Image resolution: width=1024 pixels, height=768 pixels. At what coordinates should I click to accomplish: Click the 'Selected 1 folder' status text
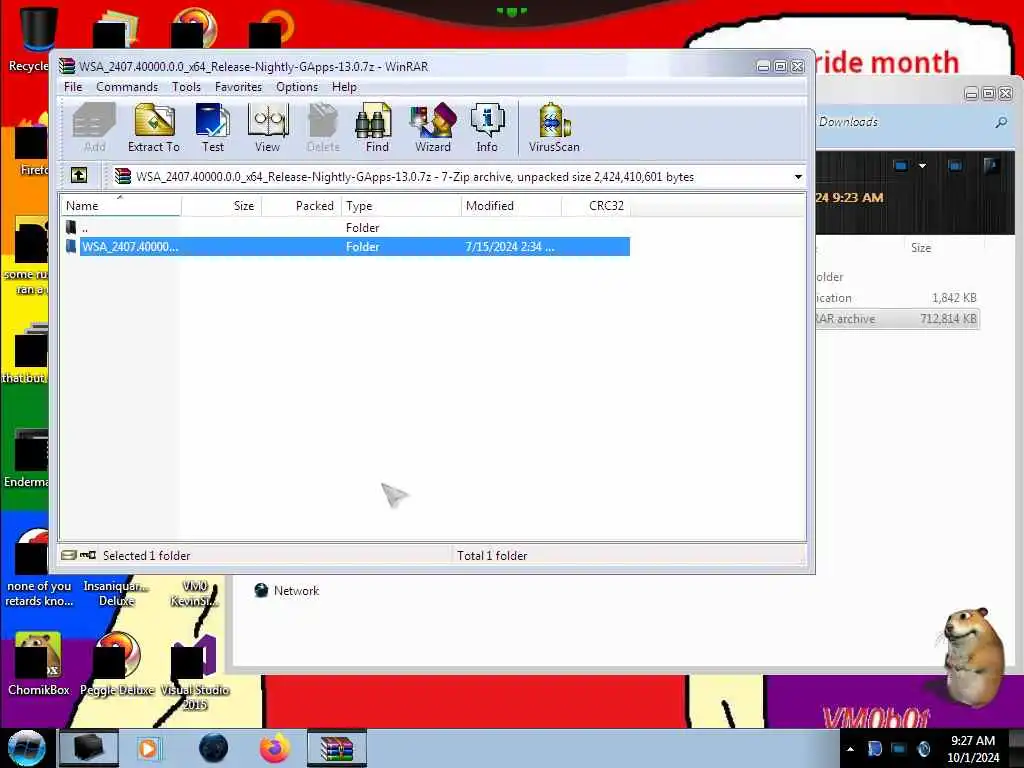(146, 556)
